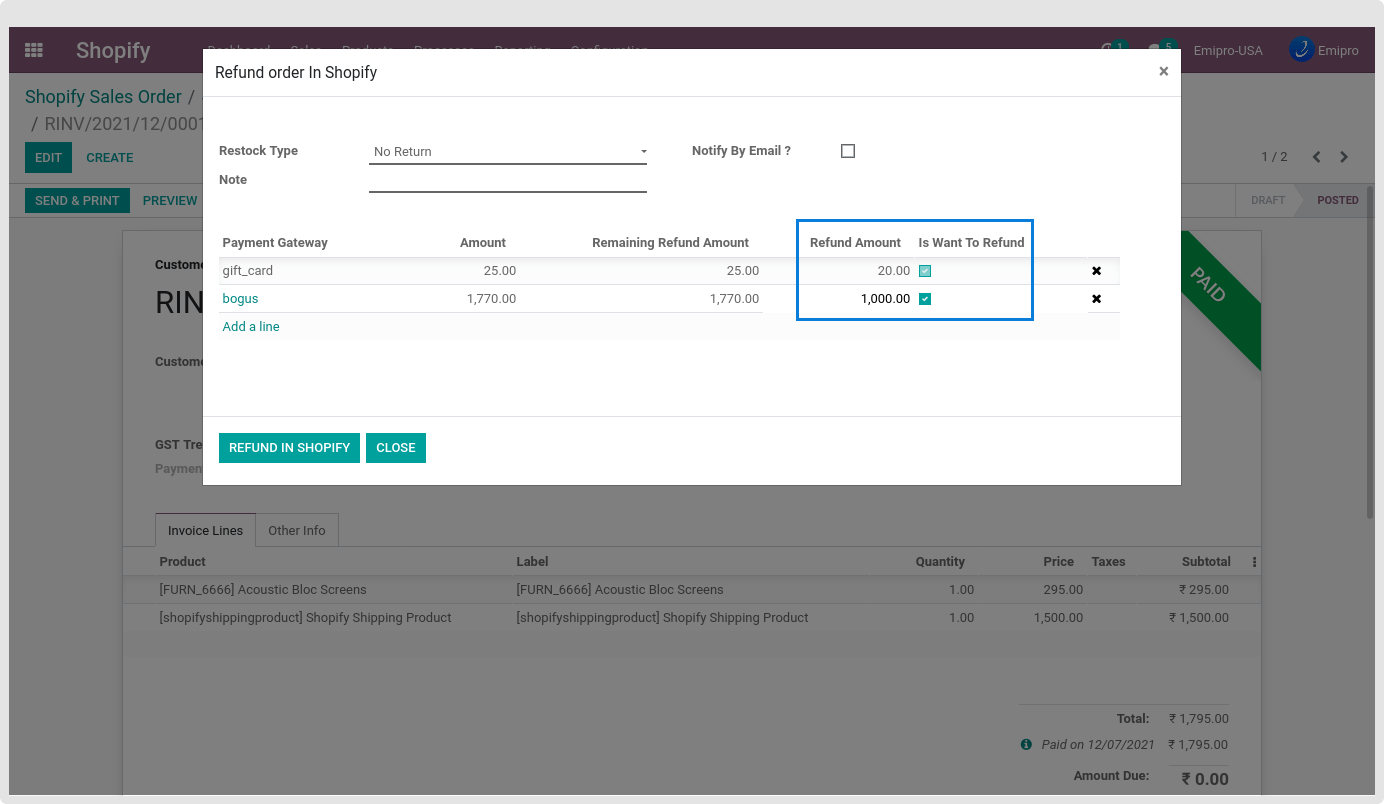The width and height of the screenshot is (1384, 804).
Task: Go to the previous record arrow
Action: click(x=1316, y=157)
